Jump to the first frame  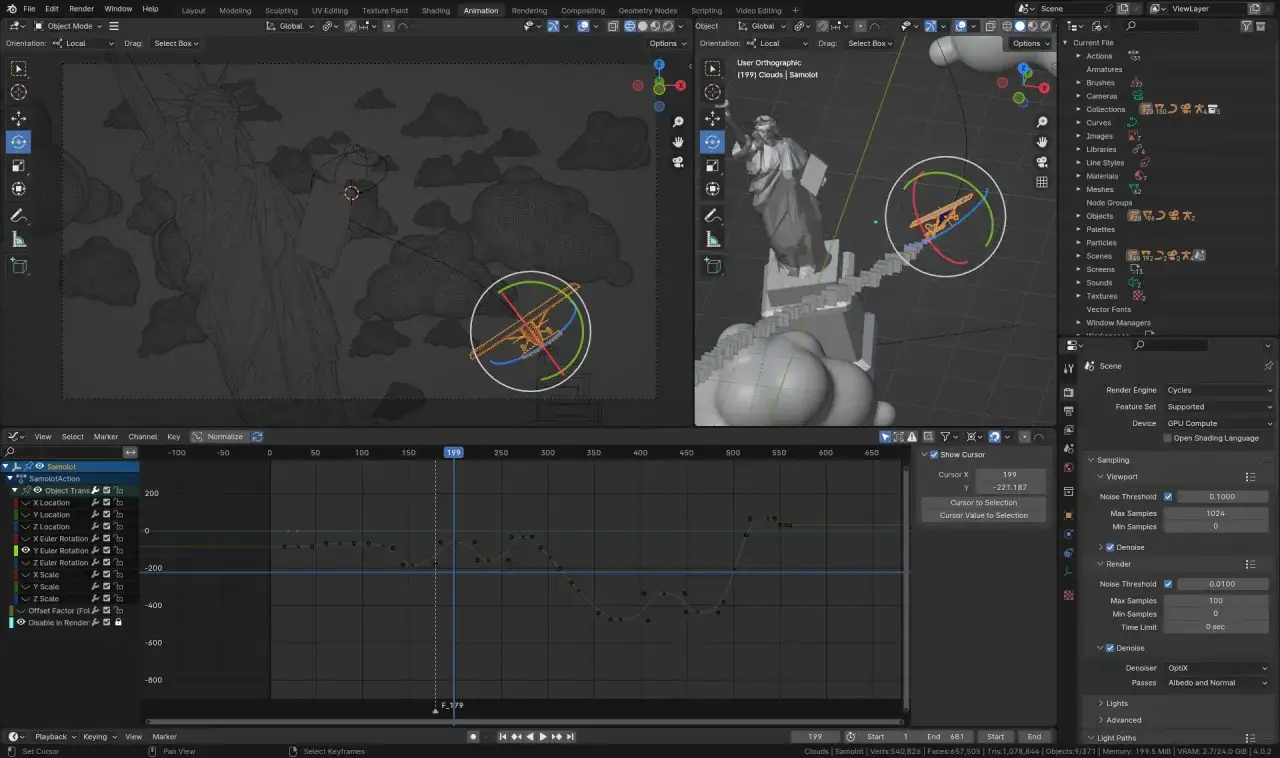tap(503, 737)
